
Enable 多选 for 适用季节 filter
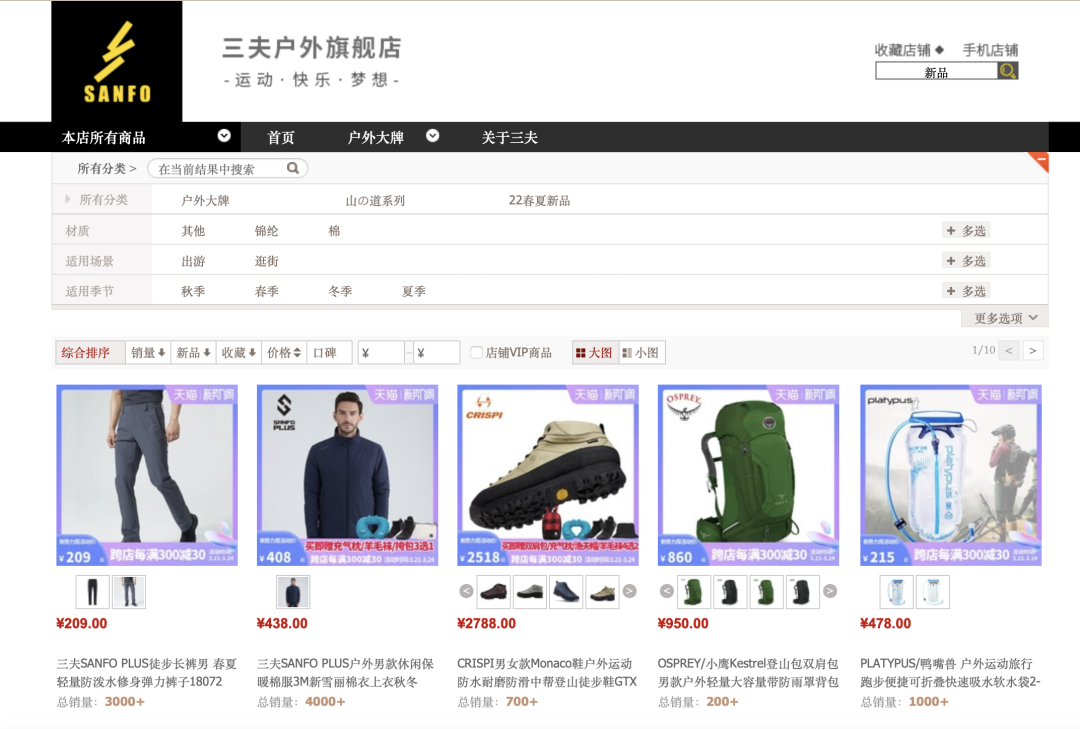(966, 291)
